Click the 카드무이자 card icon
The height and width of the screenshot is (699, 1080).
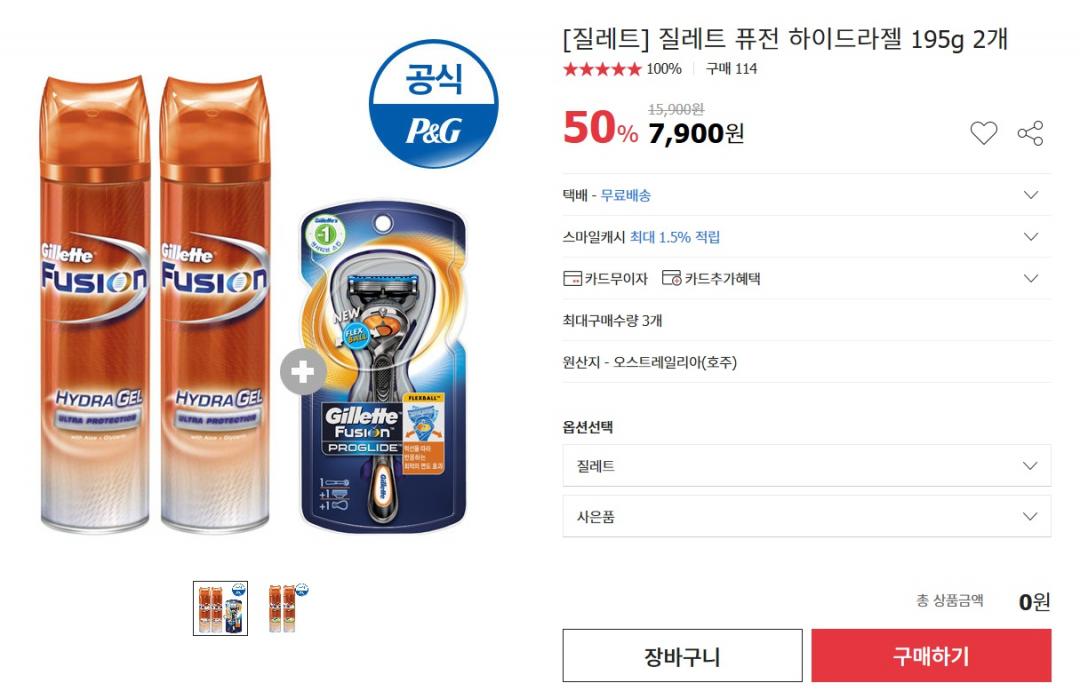(x=572, y=278)
